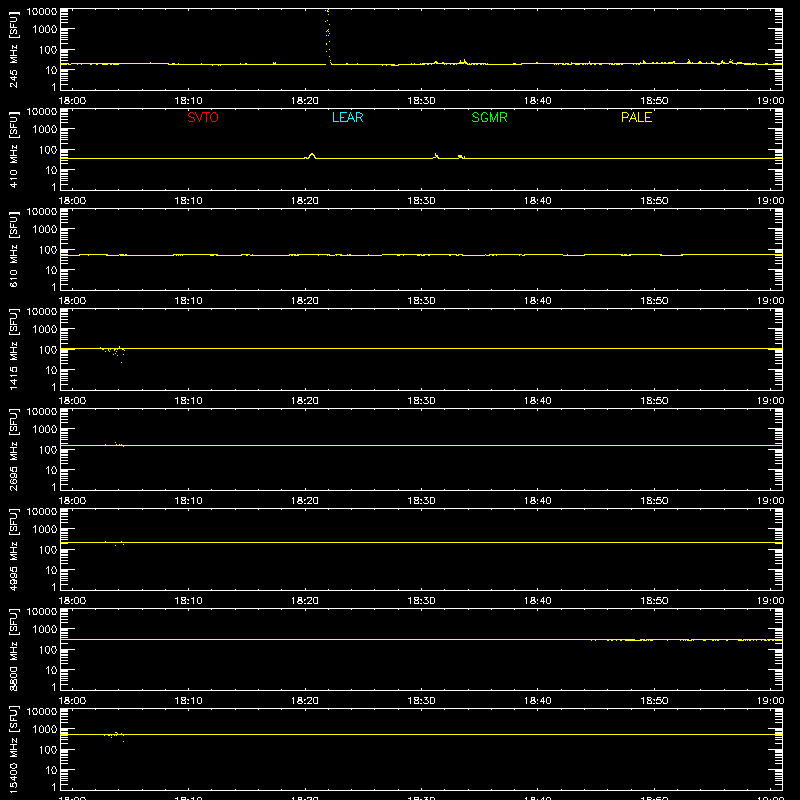This screenshot has width=800, height=800.
Task: Click the burst spike in the 245 MHz plot
Action: tap(328, 36)
